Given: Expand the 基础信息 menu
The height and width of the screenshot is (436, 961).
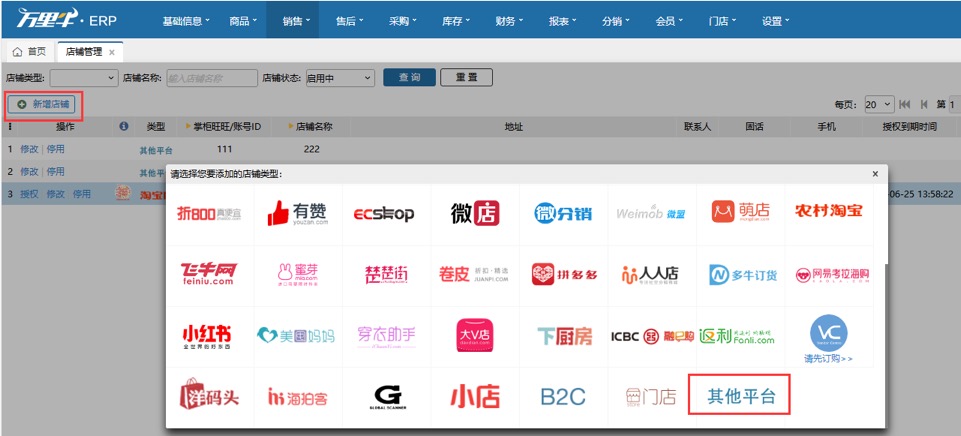Looking at the screenshot, I should 186,21.
